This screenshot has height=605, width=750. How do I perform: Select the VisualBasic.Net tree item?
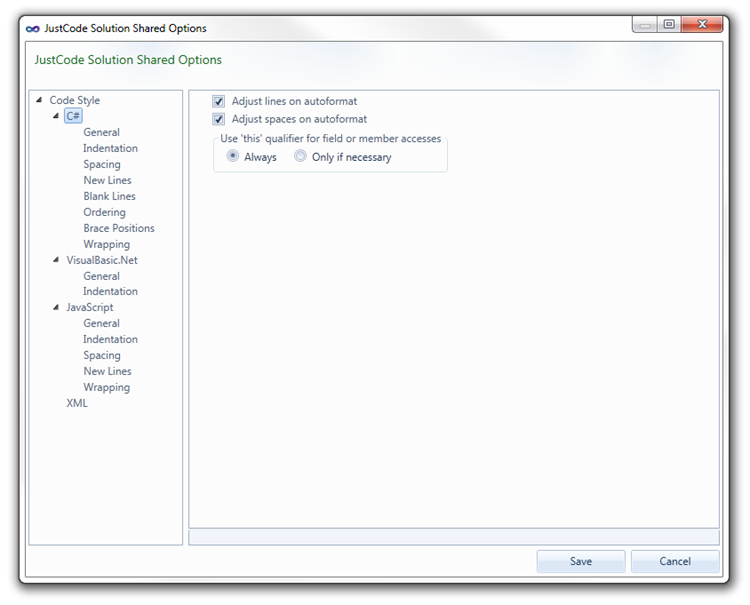(102, 260)
